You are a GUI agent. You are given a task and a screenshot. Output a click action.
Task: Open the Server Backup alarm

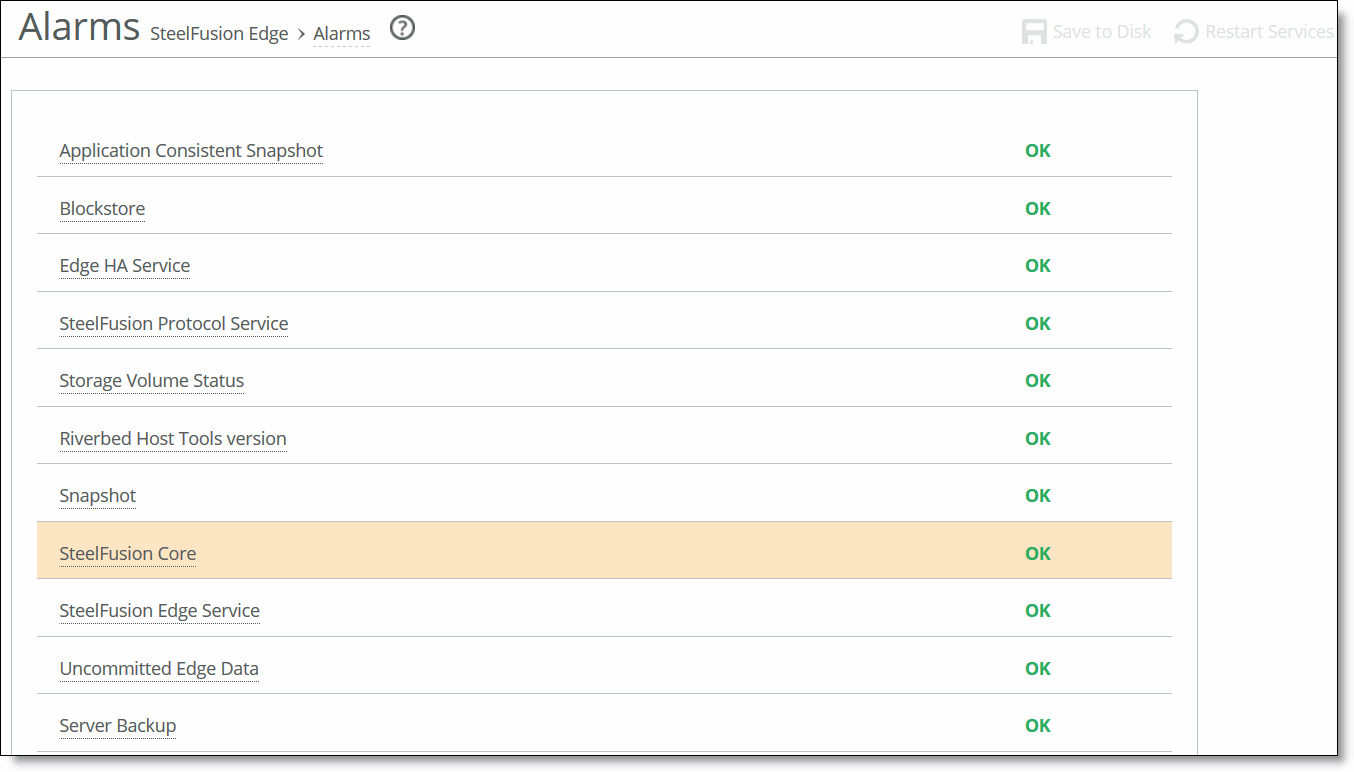tap(118, 726)
